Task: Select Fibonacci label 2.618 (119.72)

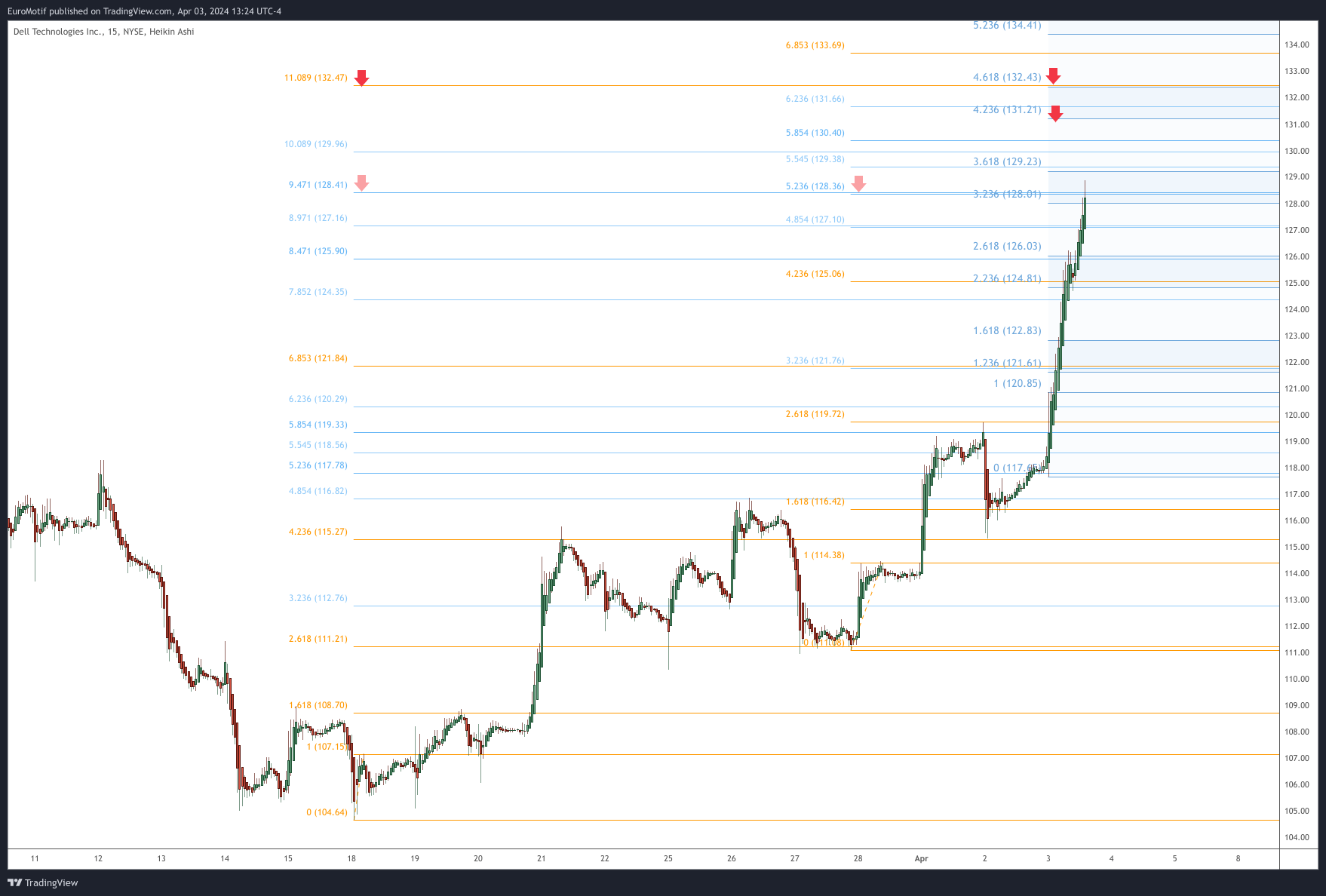Action: (x=815, y=414)
